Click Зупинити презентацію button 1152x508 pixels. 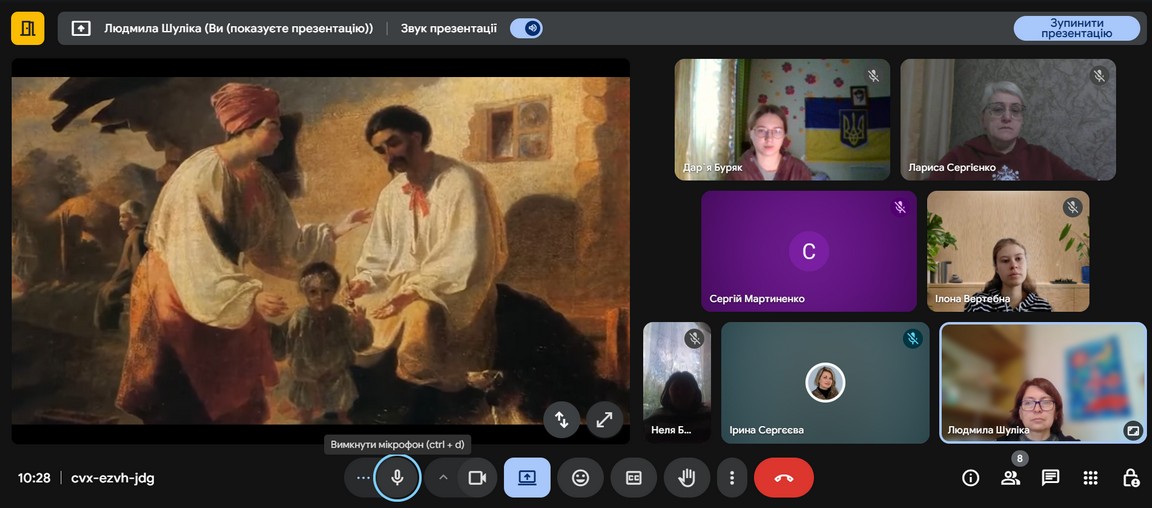pyautogui.click(x=1076, y=28)
